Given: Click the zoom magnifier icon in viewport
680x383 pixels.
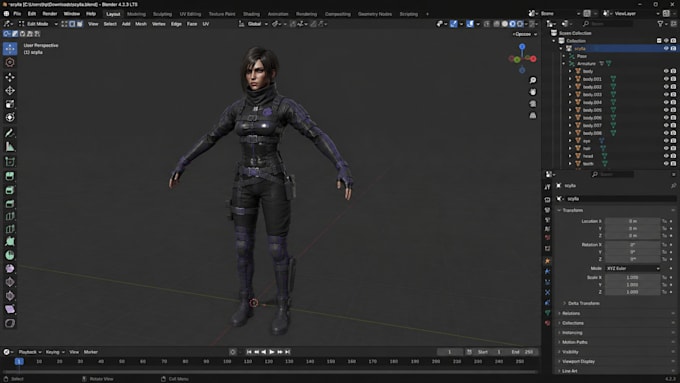Looking at the screenshot, I should [533, 80].
